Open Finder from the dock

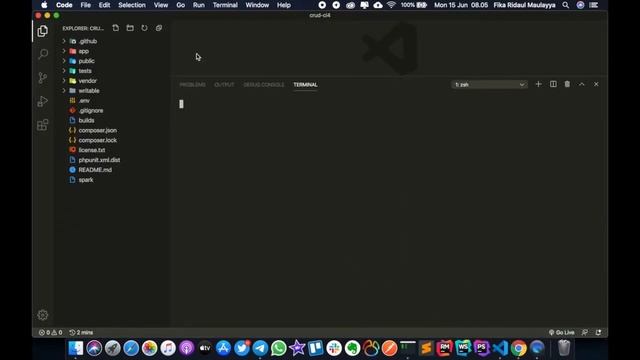pos(76,348)
